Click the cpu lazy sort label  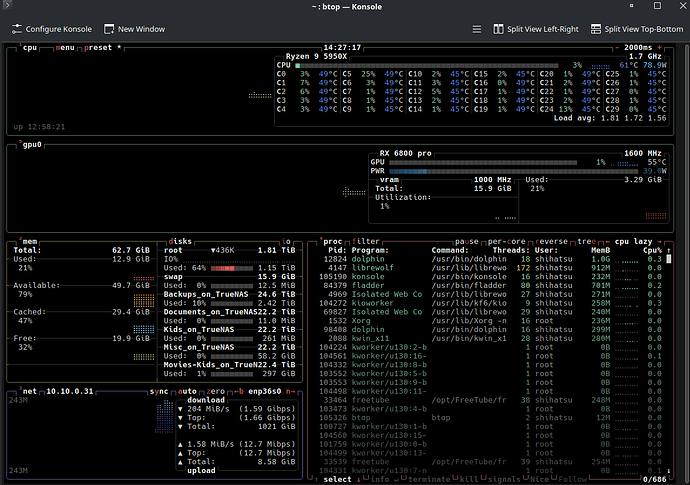click(x=633, y=241)
